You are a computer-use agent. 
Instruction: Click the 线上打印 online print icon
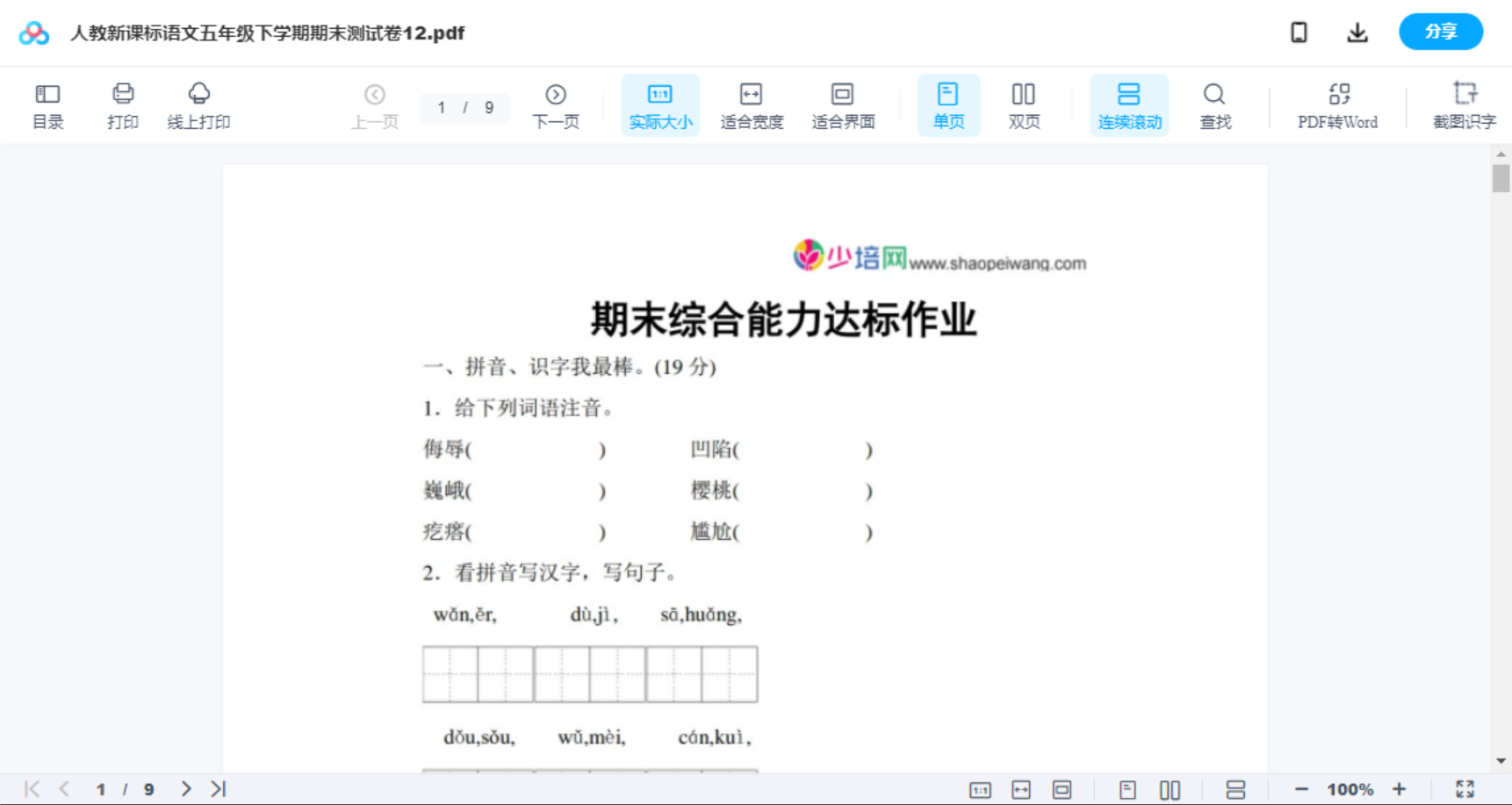click(x=199, y=104)
